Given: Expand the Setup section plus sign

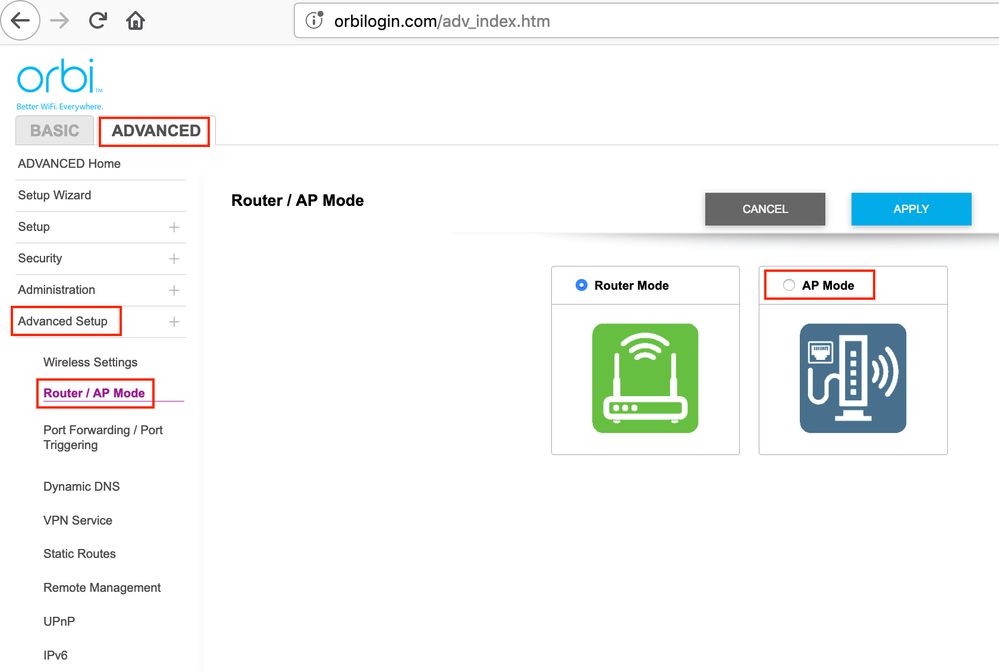Looking at the screenshot, I should click(174, 227).
